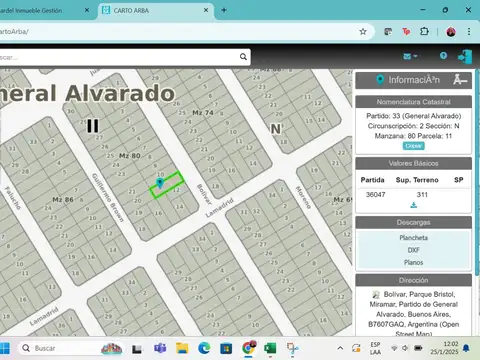Open File Explorer from taskbar
This screenshot has height=360, width=480.
[182, 348]
